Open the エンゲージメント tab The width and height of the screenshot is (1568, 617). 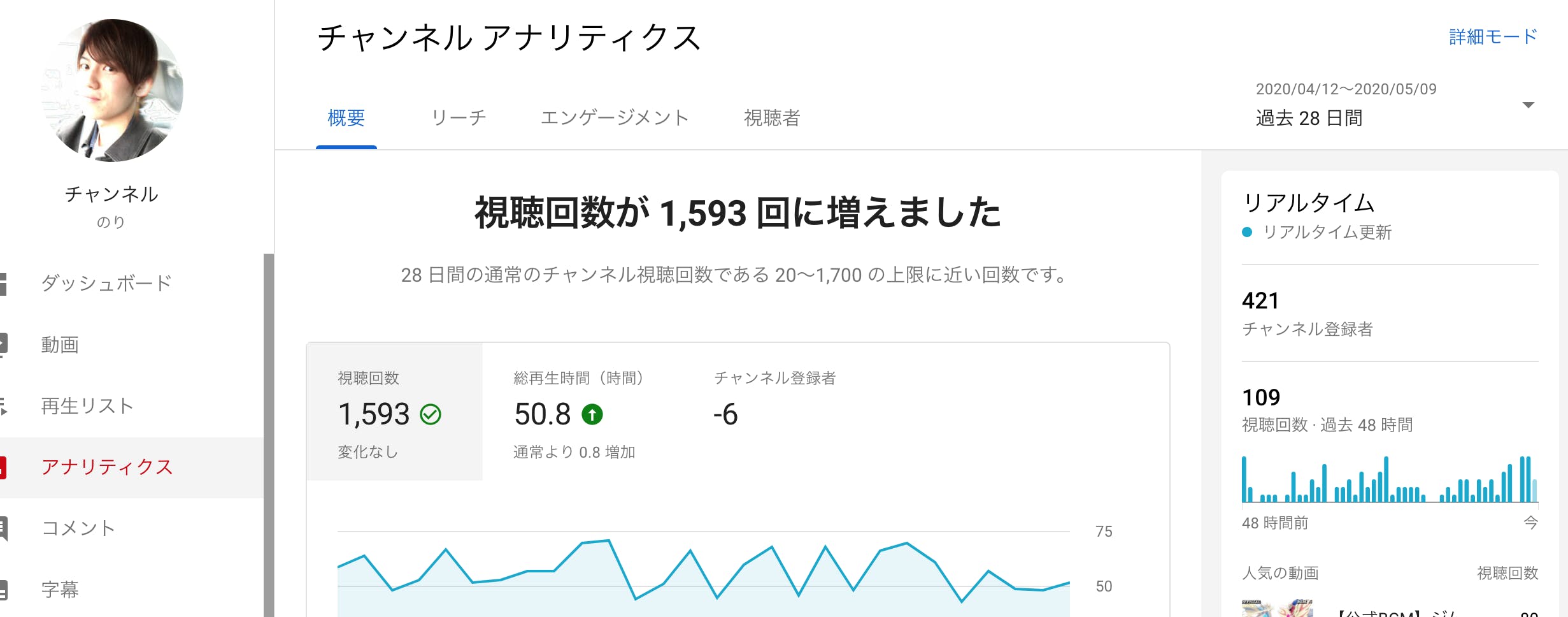615,117
